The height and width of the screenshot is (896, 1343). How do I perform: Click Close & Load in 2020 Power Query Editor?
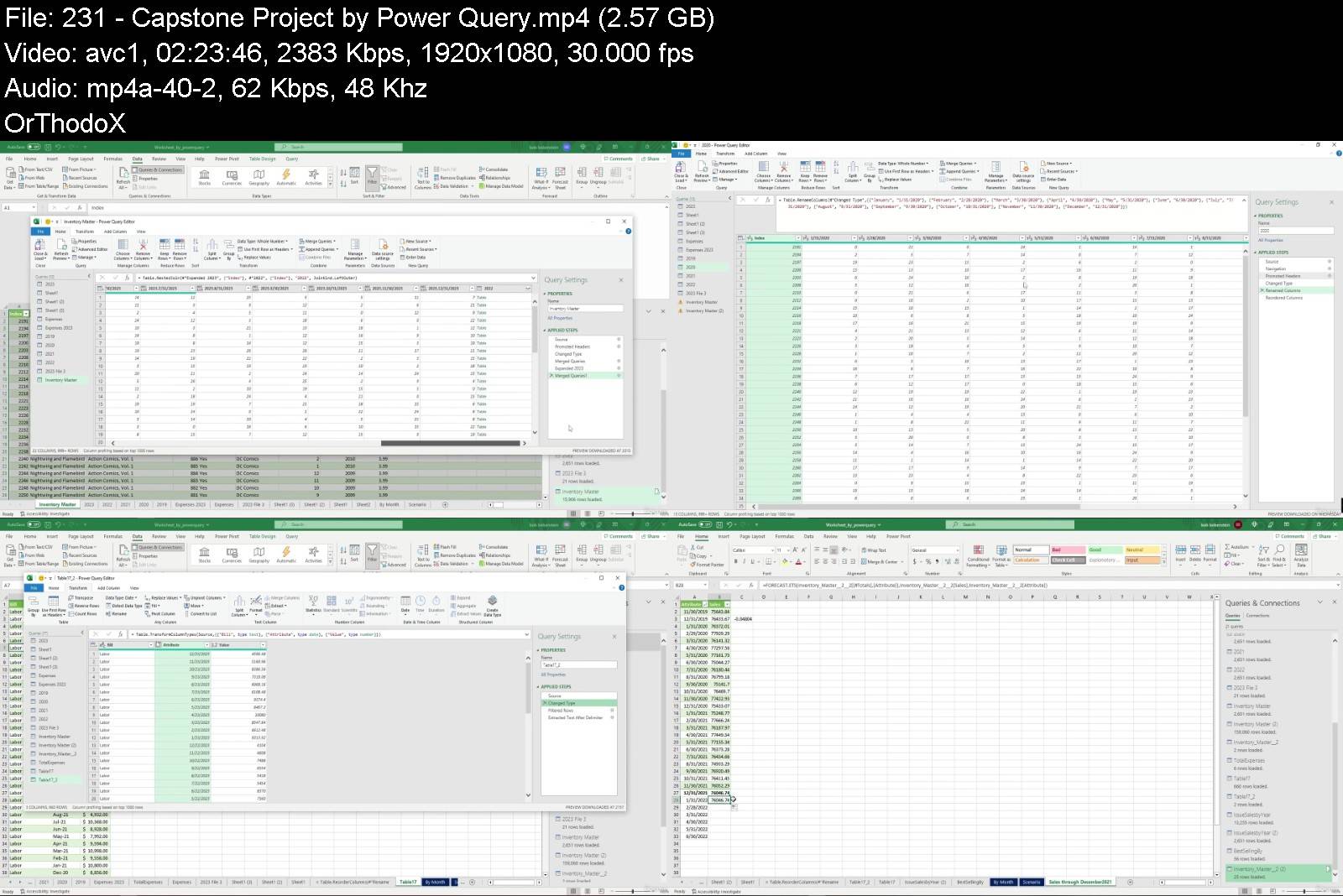(681, 173)
